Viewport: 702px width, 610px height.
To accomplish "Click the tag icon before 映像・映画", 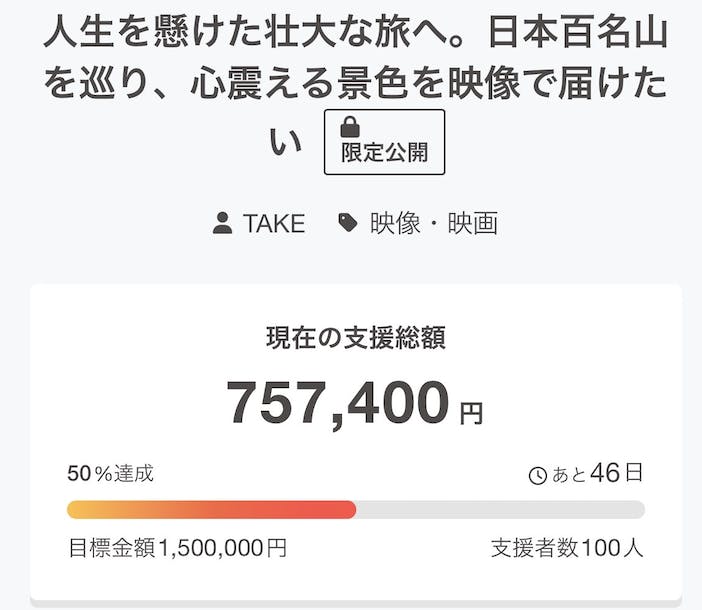I will pos(348,223).
